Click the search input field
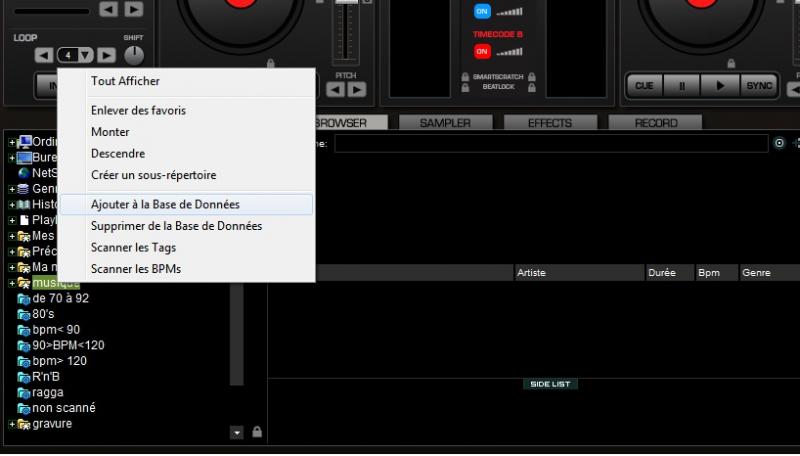Viewport: 800px width, 456px height. (x=552, y=143)
